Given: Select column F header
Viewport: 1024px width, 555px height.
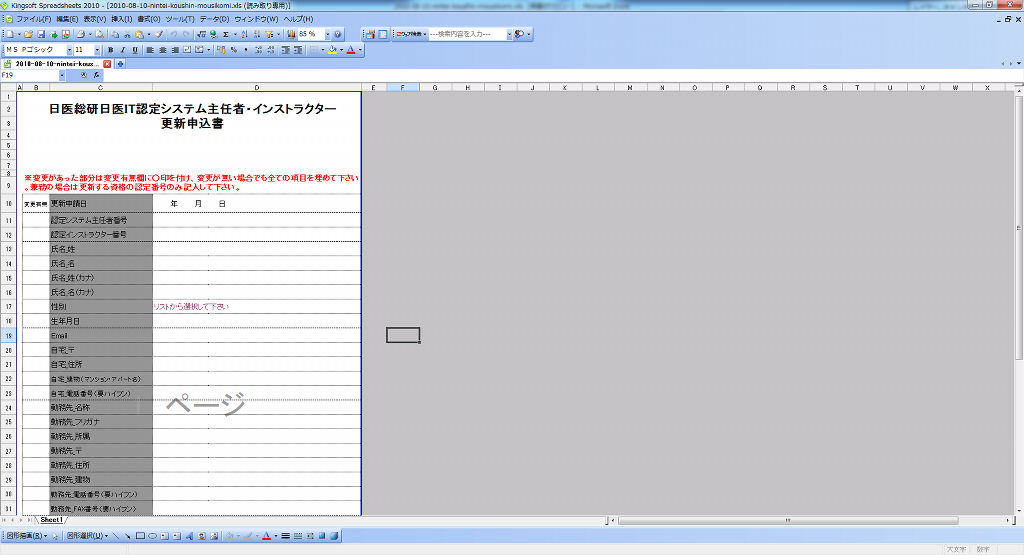Looking at the screenshot, I should pos(402,87).
